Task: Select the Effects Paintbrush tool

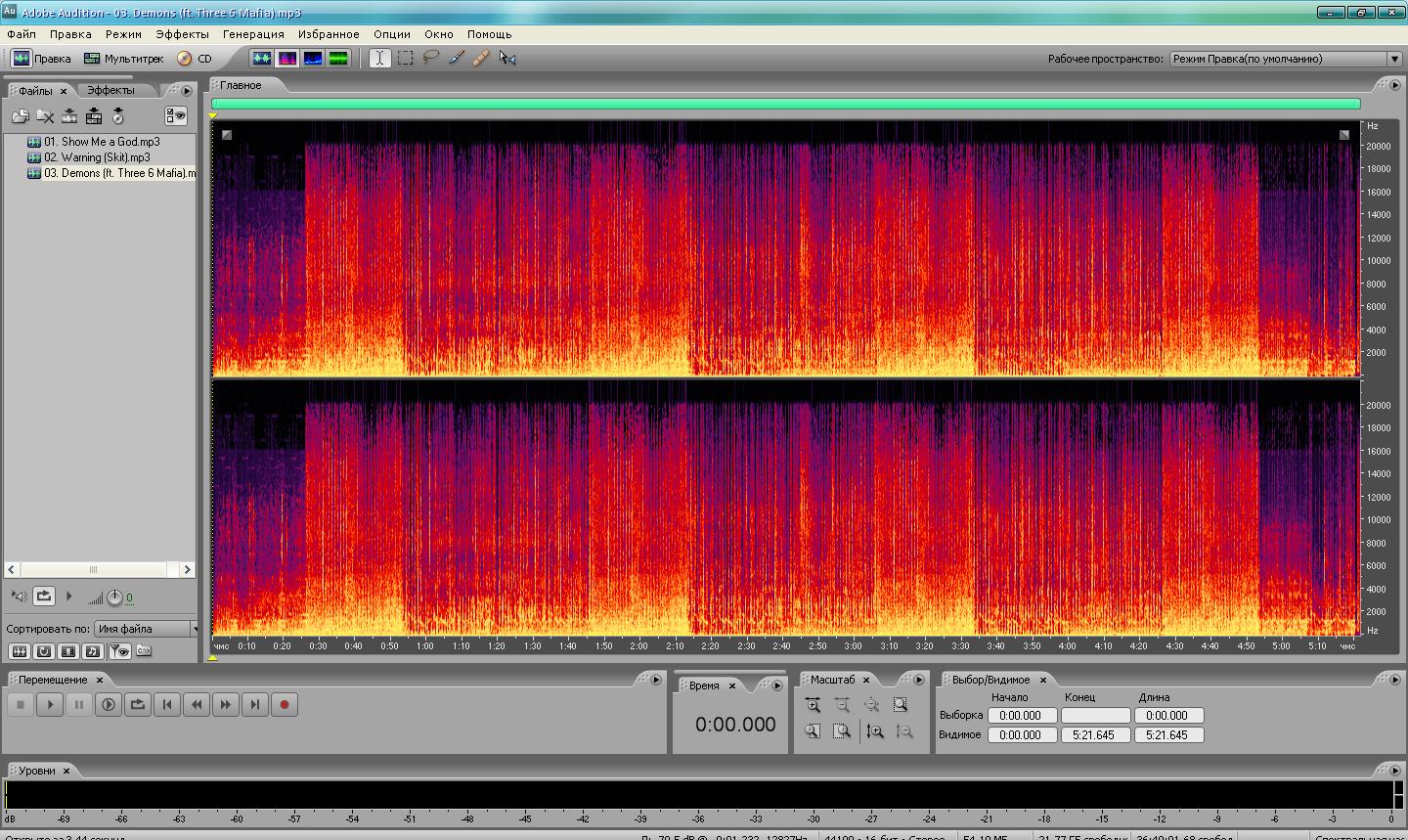Action: [x=456, y=59]
